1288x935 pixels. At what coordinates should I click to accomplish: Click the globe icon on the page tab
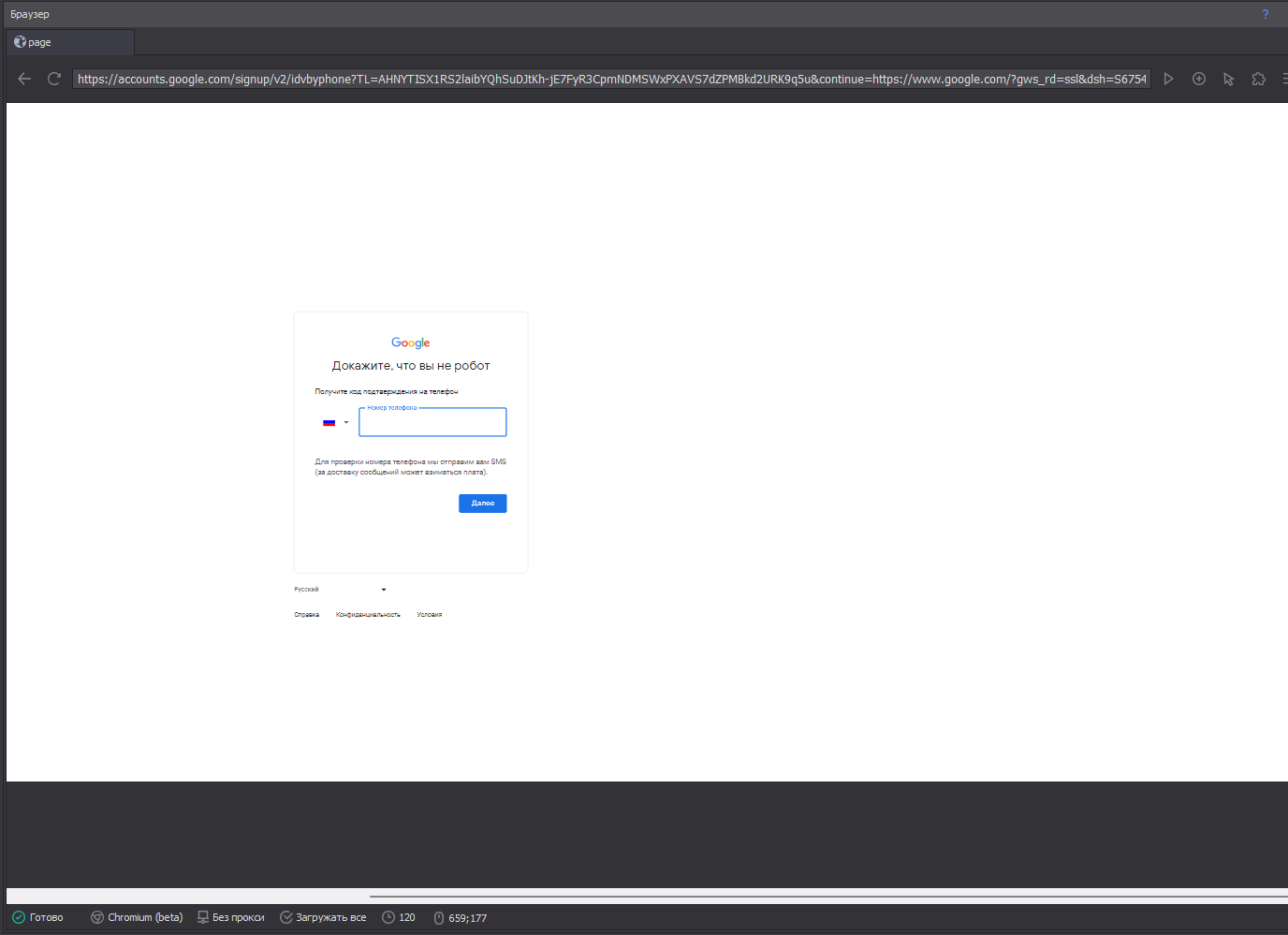click(20, 42)
